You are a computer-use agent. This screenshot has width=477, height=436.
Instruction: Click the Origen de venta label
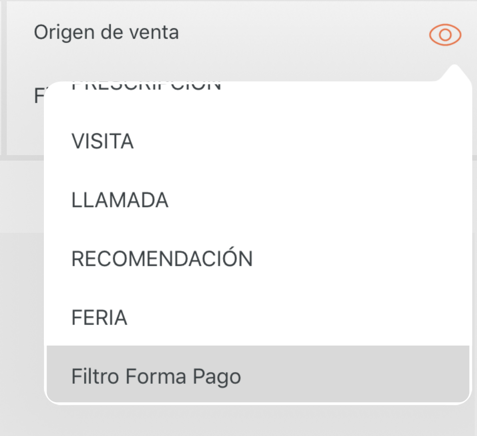[106, 33]
